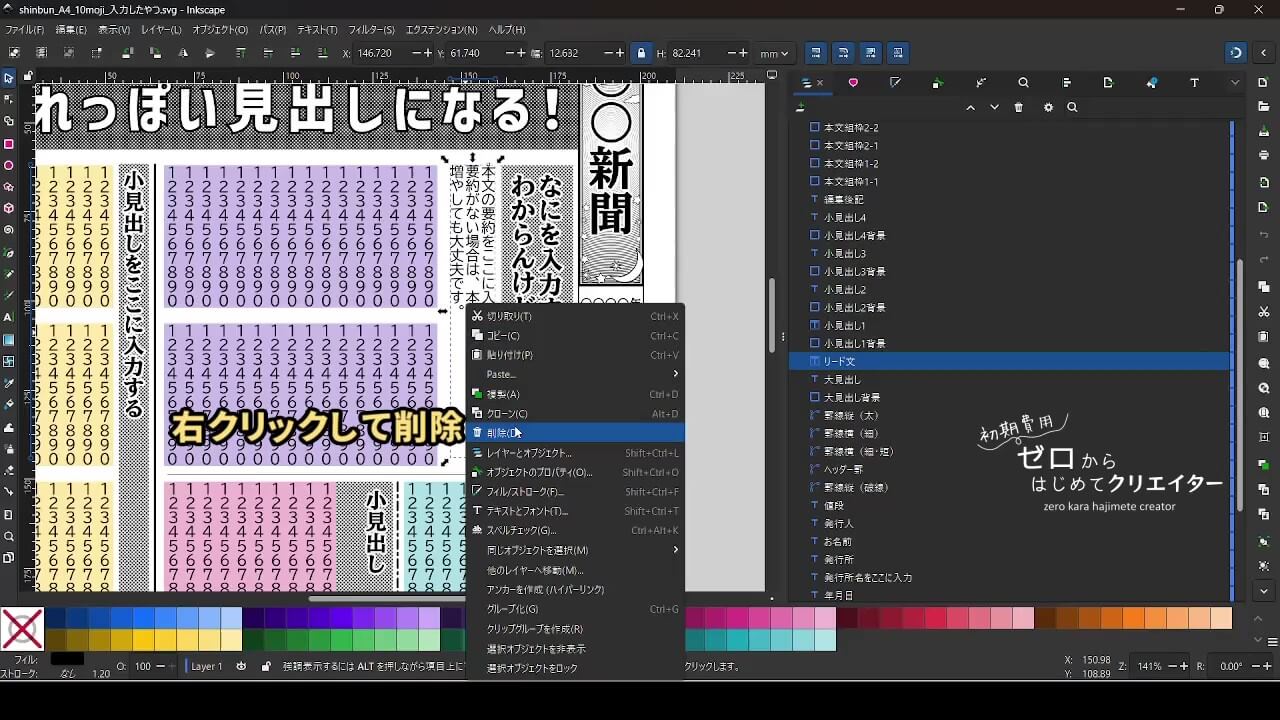Toggle Layer 1 lock icon in status bar
1280x720 pixels.
coord(266,666)
